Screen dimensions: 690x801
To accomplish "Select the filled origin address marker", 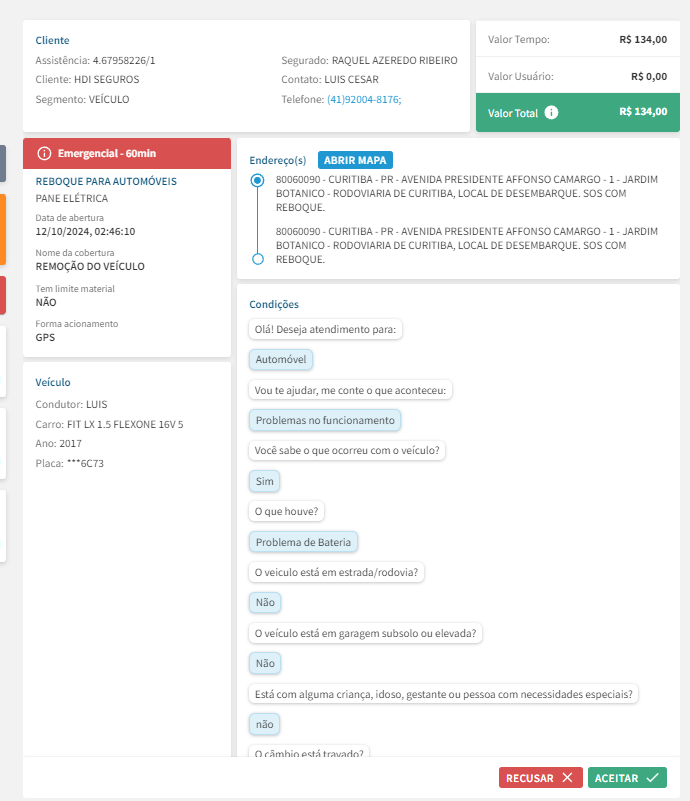I will (258, 181).
